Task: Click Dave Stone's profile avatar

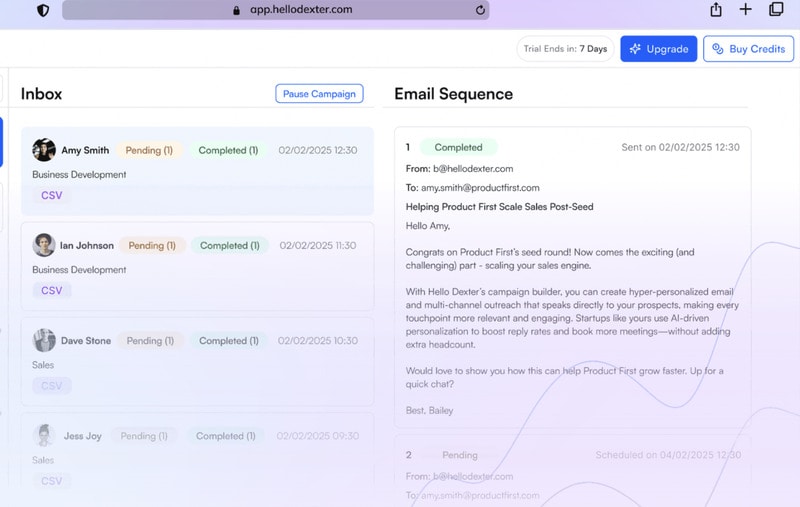Action: tap(44, 340)
